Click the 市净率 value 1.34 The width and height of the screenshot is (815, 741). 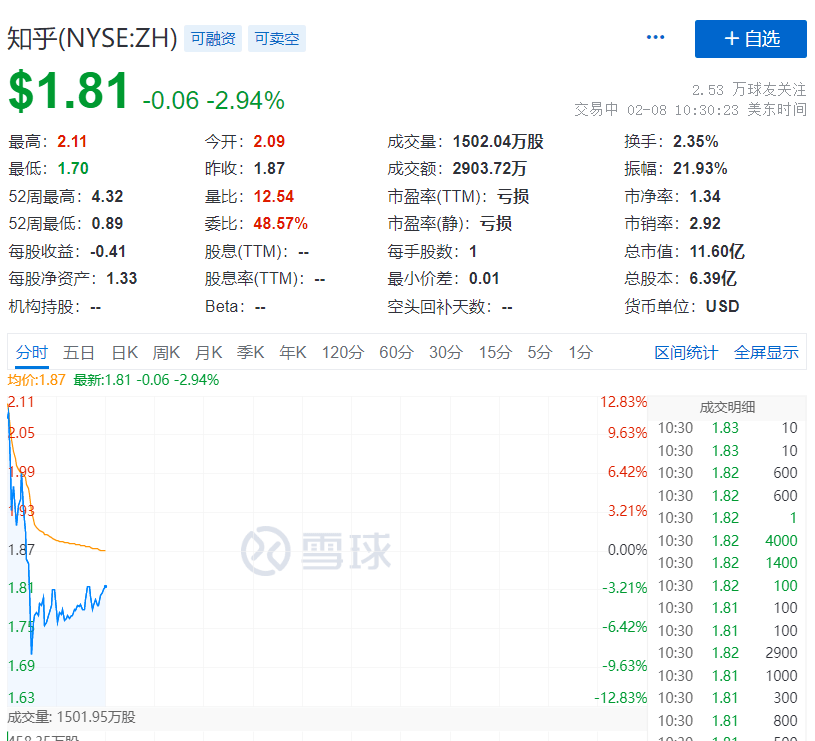(705, 196)
